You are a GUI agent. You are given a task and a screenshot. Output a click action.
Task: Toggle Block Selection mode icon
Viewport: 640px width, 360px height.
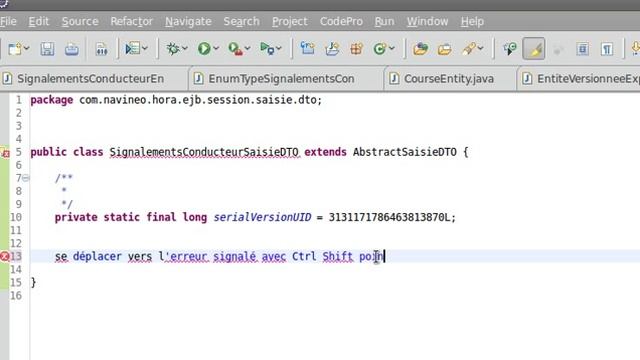(582, 49)
